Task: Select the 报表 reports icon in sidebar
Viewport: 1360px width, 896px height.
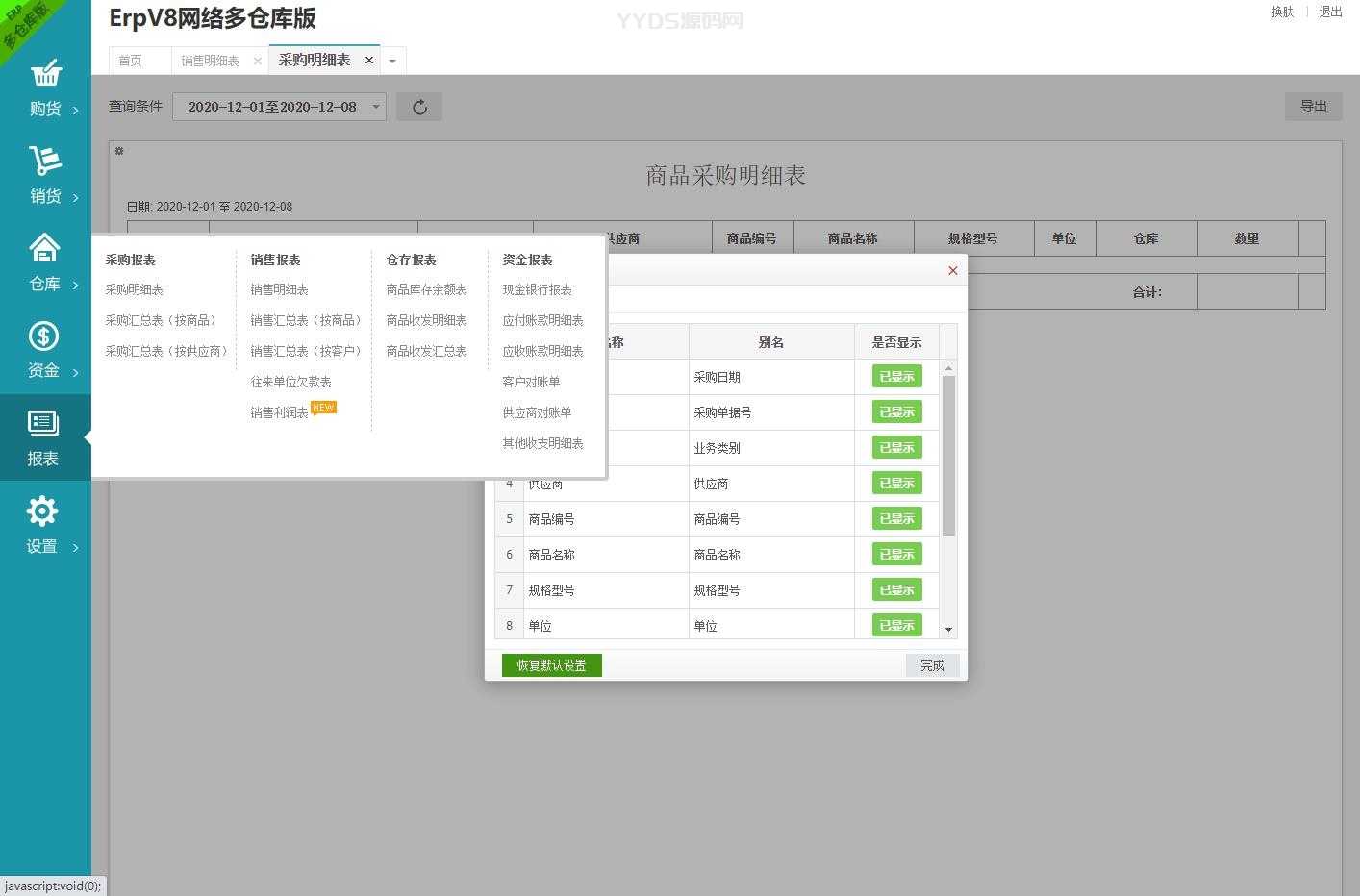Action: coord(43,424)
